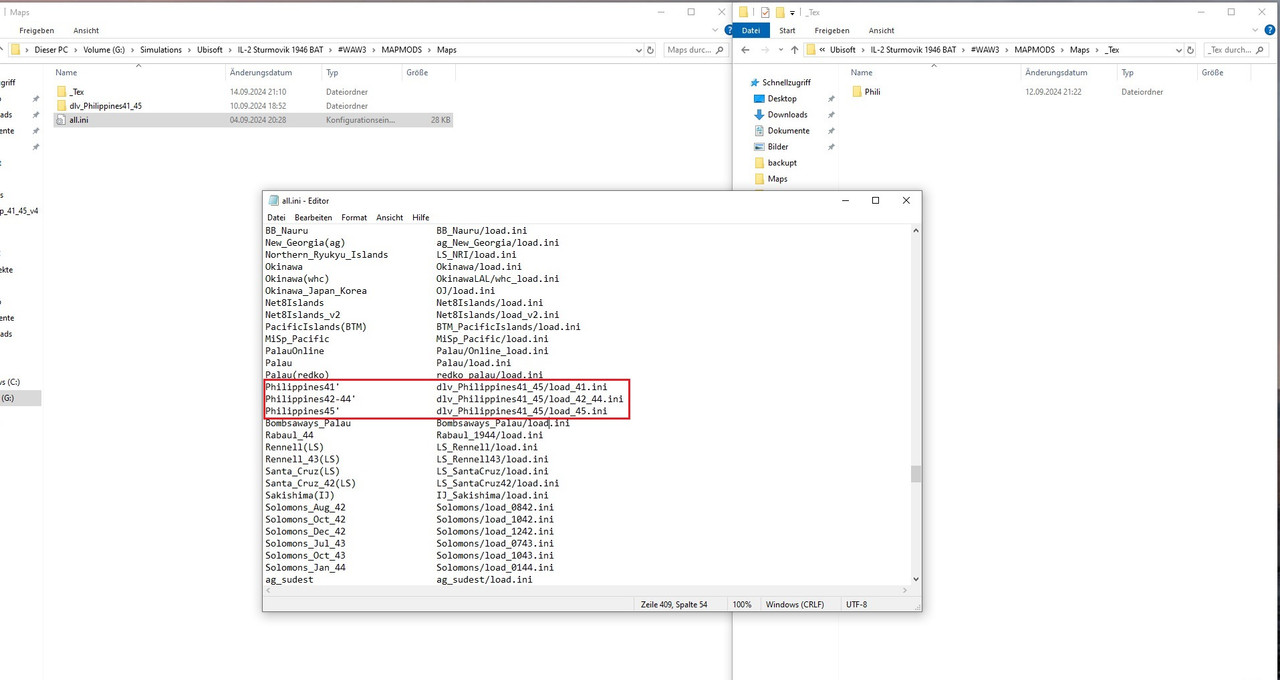Click Properties quick access icon in _Tex title bar
The image size is (1280, 680).
click(765, 12)
